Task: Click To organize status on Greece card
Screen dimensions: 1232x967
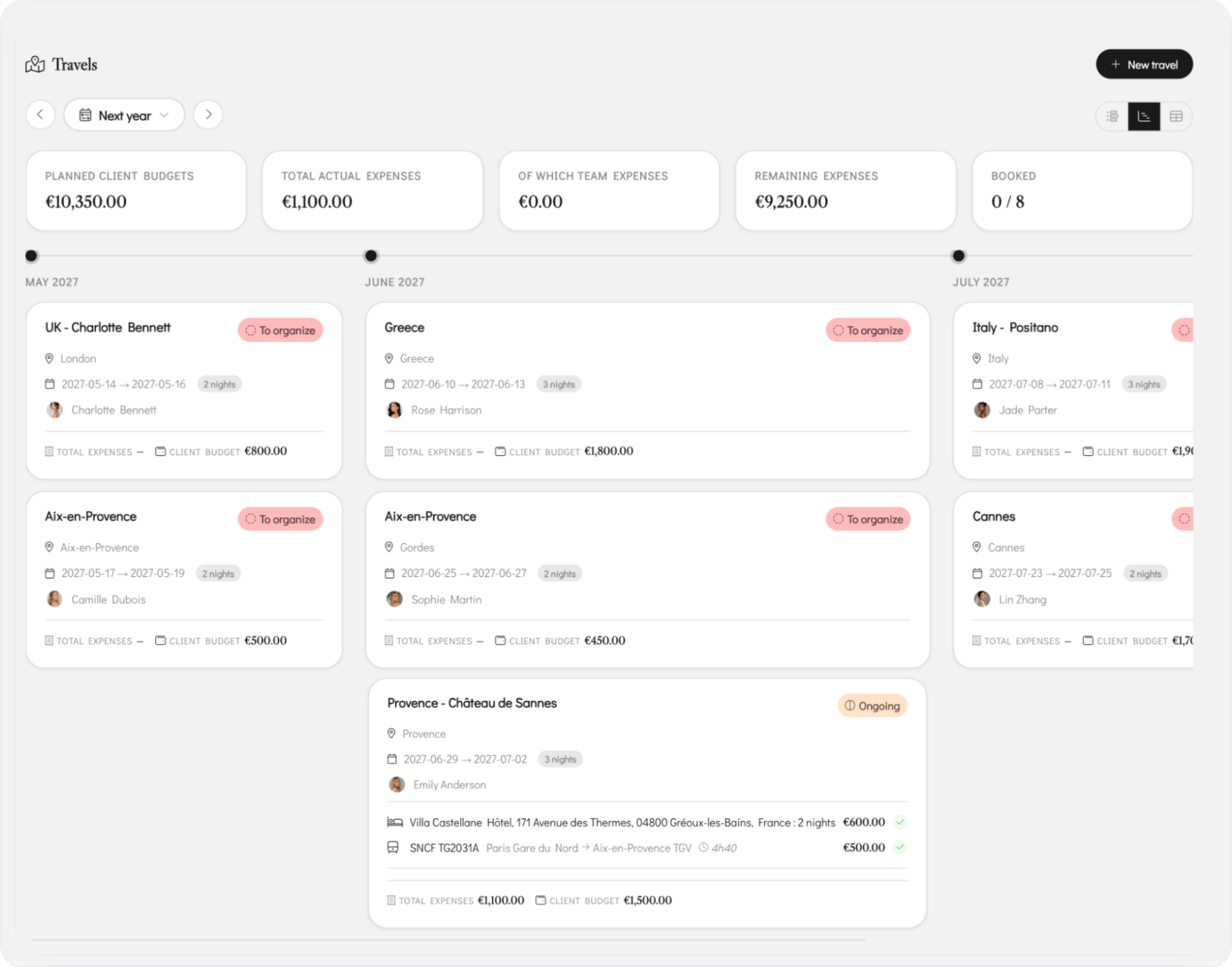Action: (x=868, y=330)
